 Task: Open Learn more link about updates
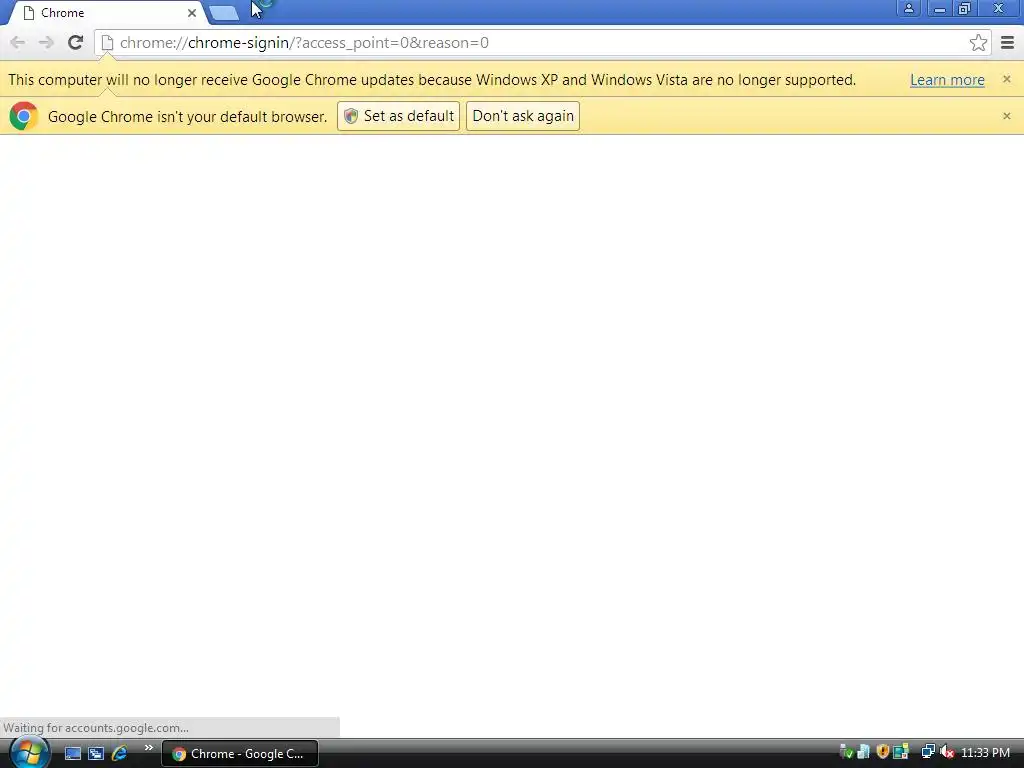pyautogui.click(x=947, y=80)
